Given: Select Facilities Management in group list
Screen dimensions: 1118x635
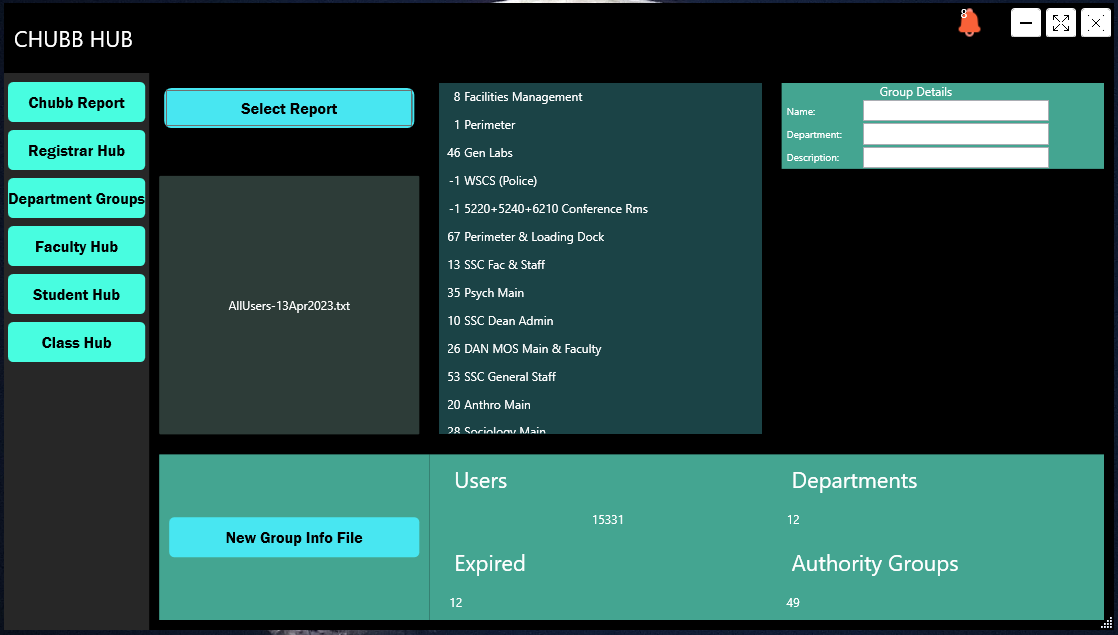Looking at the screenshot, I should [x=523, y=97].
